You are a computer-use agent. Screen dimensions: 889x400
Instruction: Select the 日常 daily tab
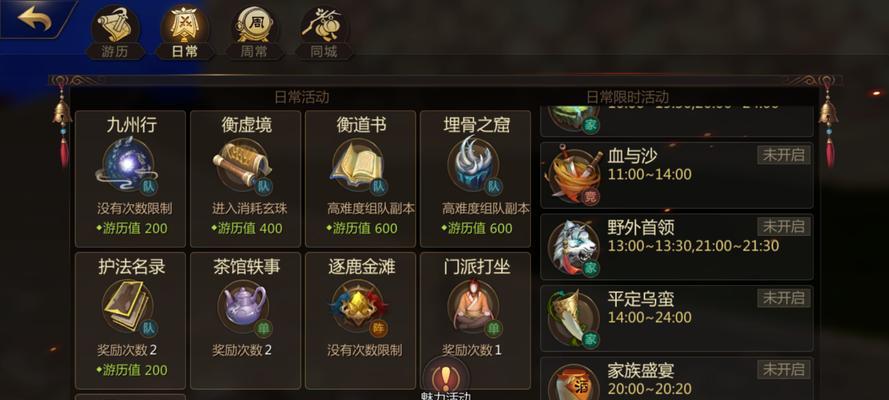(x=184, y=31)
